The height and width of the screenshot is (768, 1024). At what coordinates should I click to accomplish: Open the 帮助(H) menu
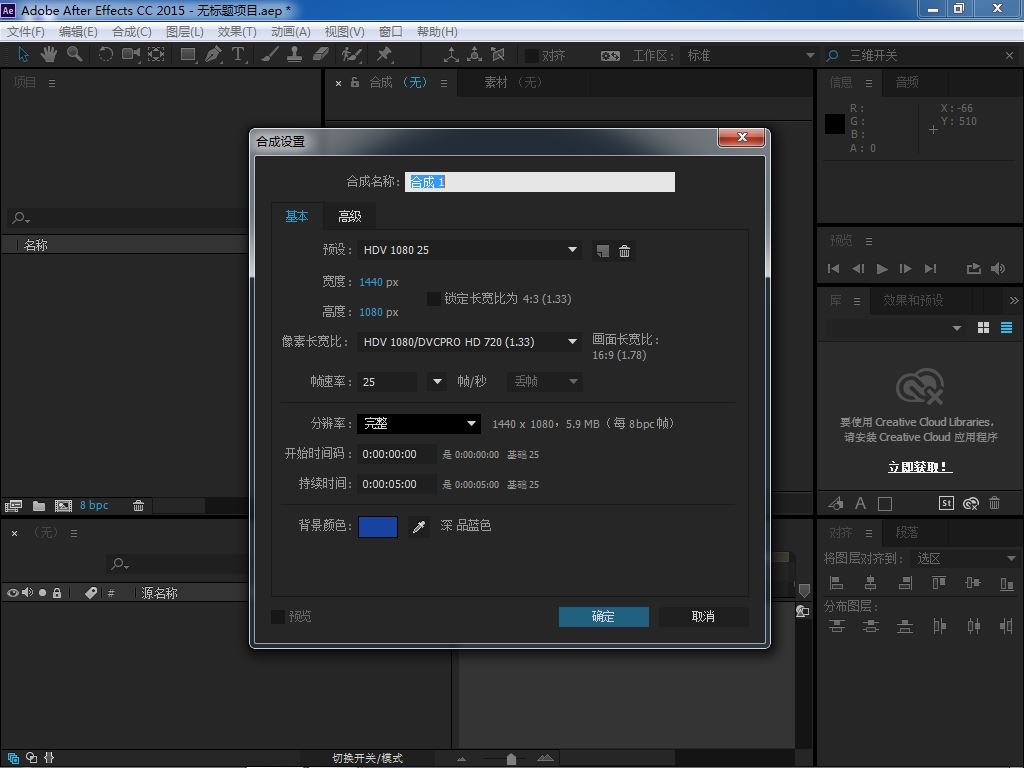coord(437,31)
